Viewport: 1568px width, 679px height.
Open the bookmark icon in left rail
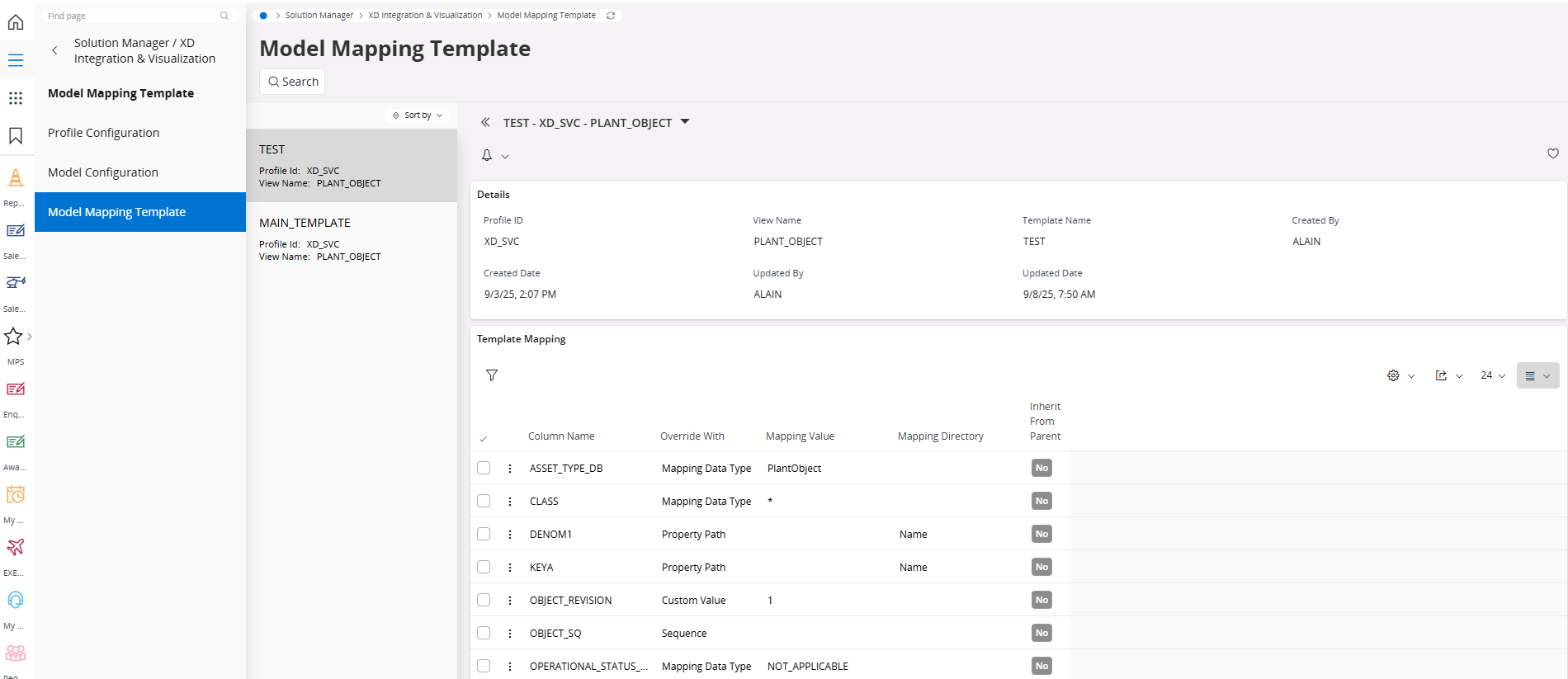click(16, 136)
